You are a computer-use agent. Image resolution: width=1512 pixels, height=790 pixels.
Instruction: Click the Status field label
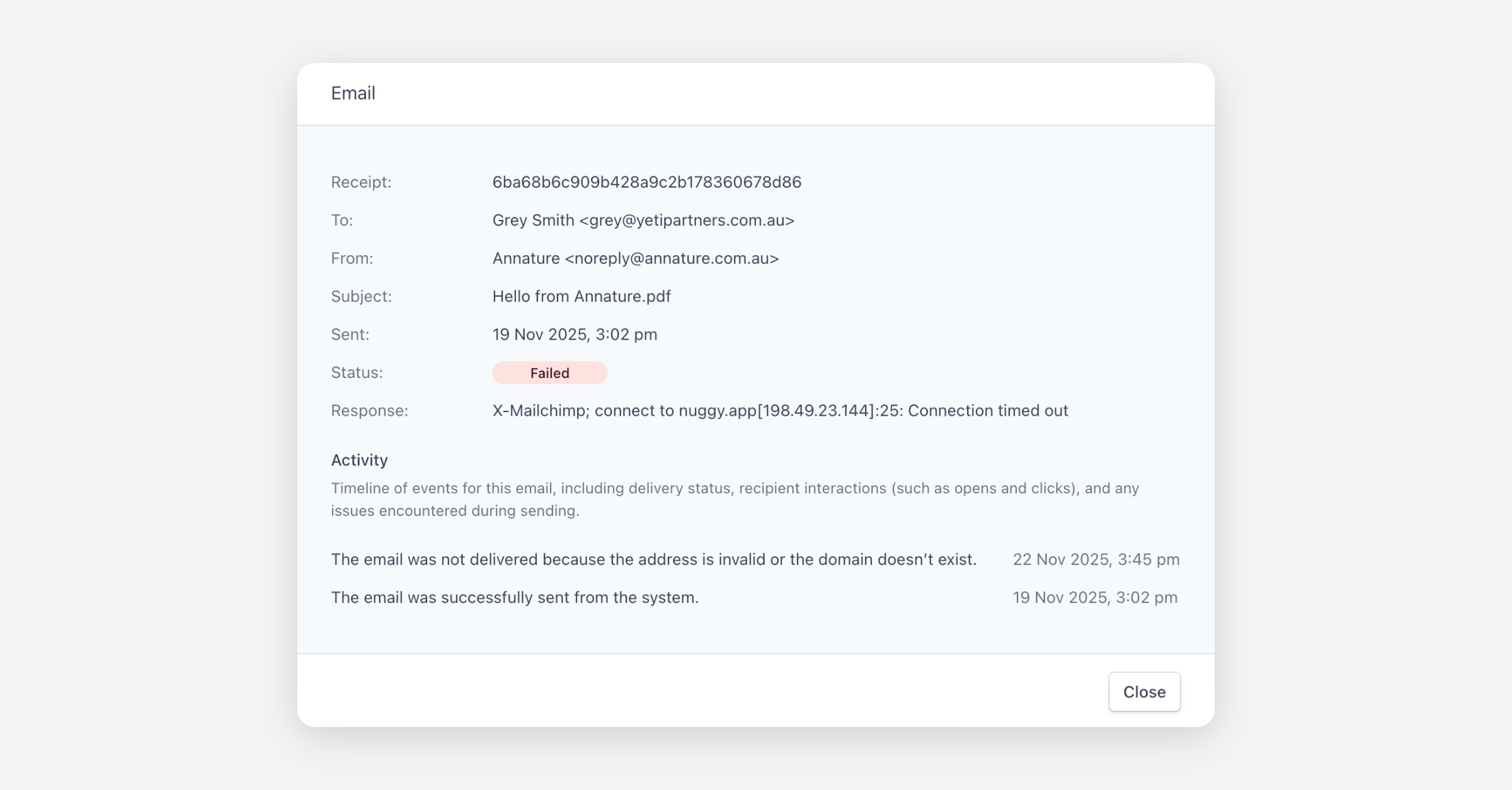click(357, 372)
